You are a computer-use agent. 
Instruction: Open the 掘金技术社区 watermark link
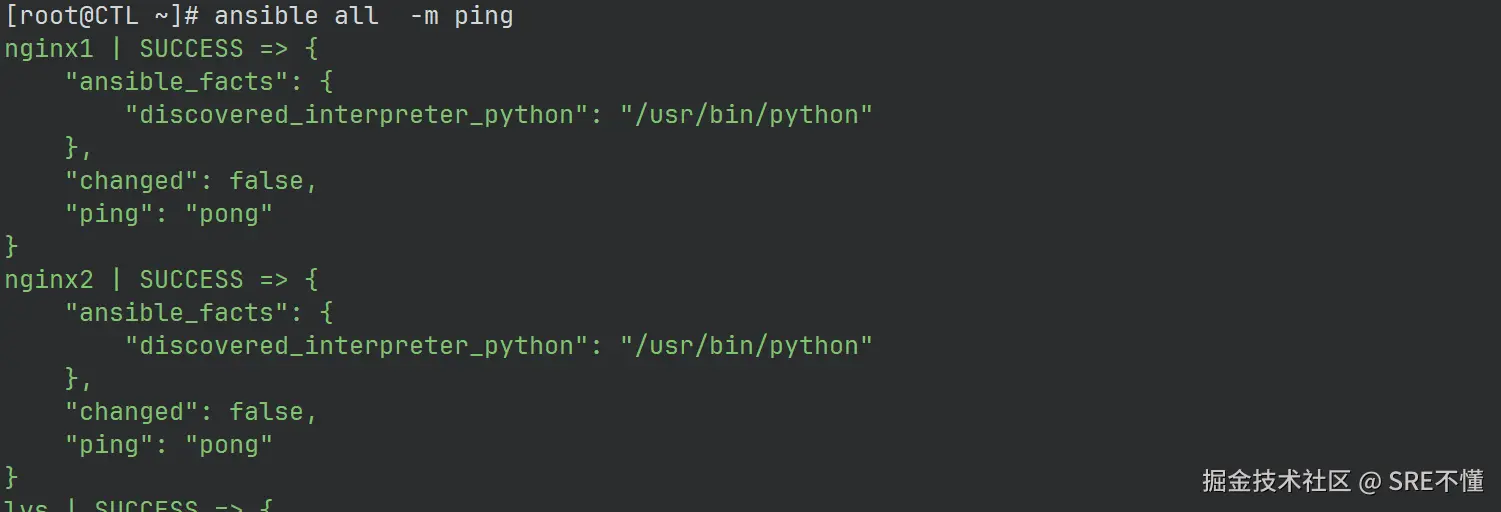coord(1276,481)
